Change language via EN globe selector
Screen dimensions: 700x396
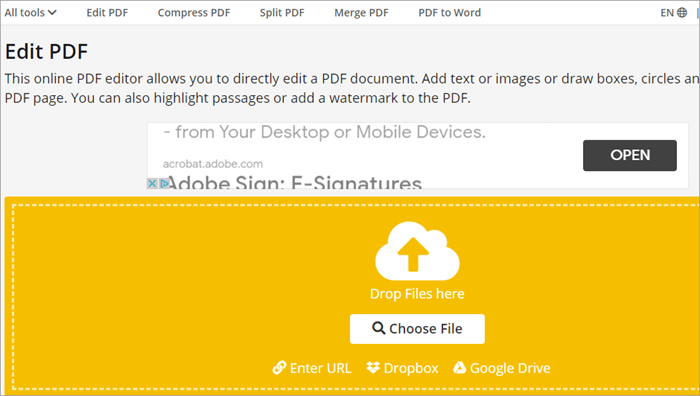(x=674, y=13)
